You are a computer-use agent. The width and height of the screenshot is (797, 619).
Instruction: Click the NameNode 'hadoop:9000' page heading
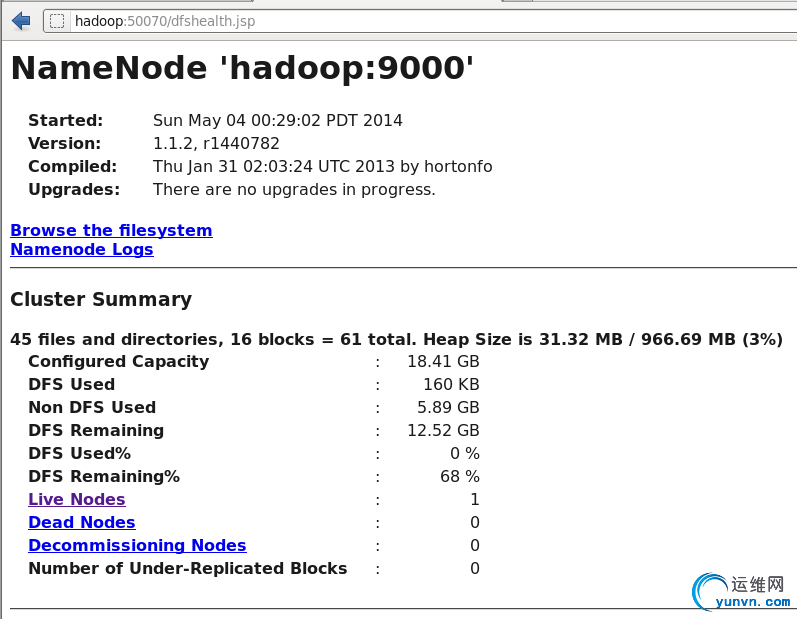pos(242,68)
